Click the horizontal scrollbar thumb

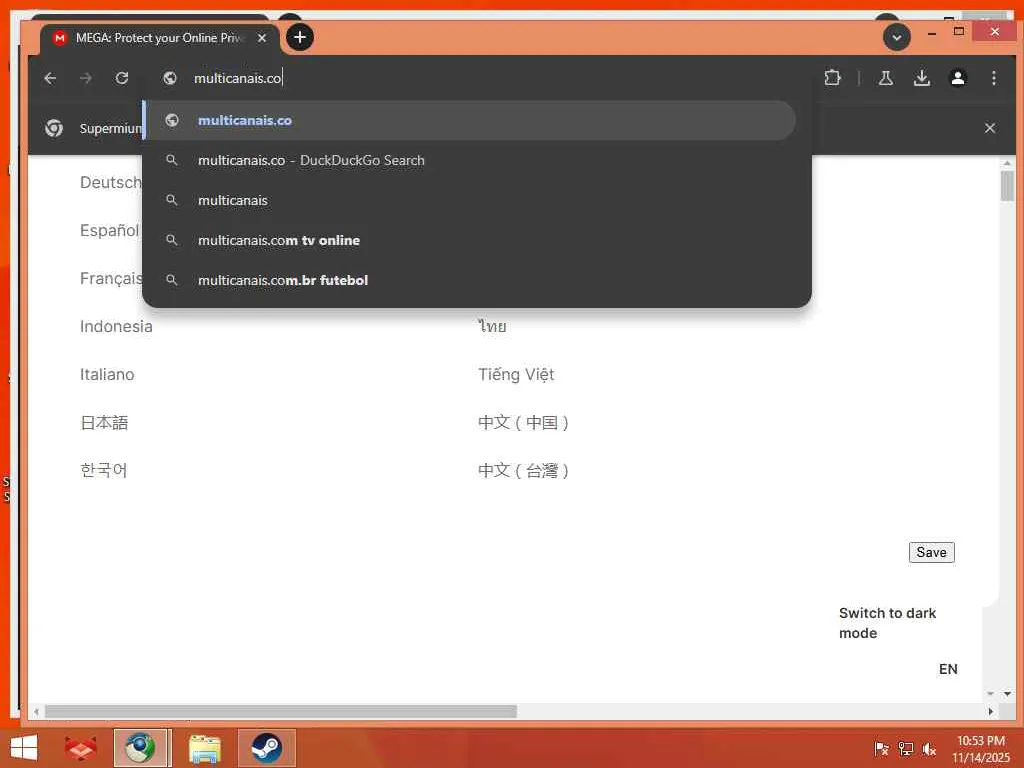[x=281, y=711]
